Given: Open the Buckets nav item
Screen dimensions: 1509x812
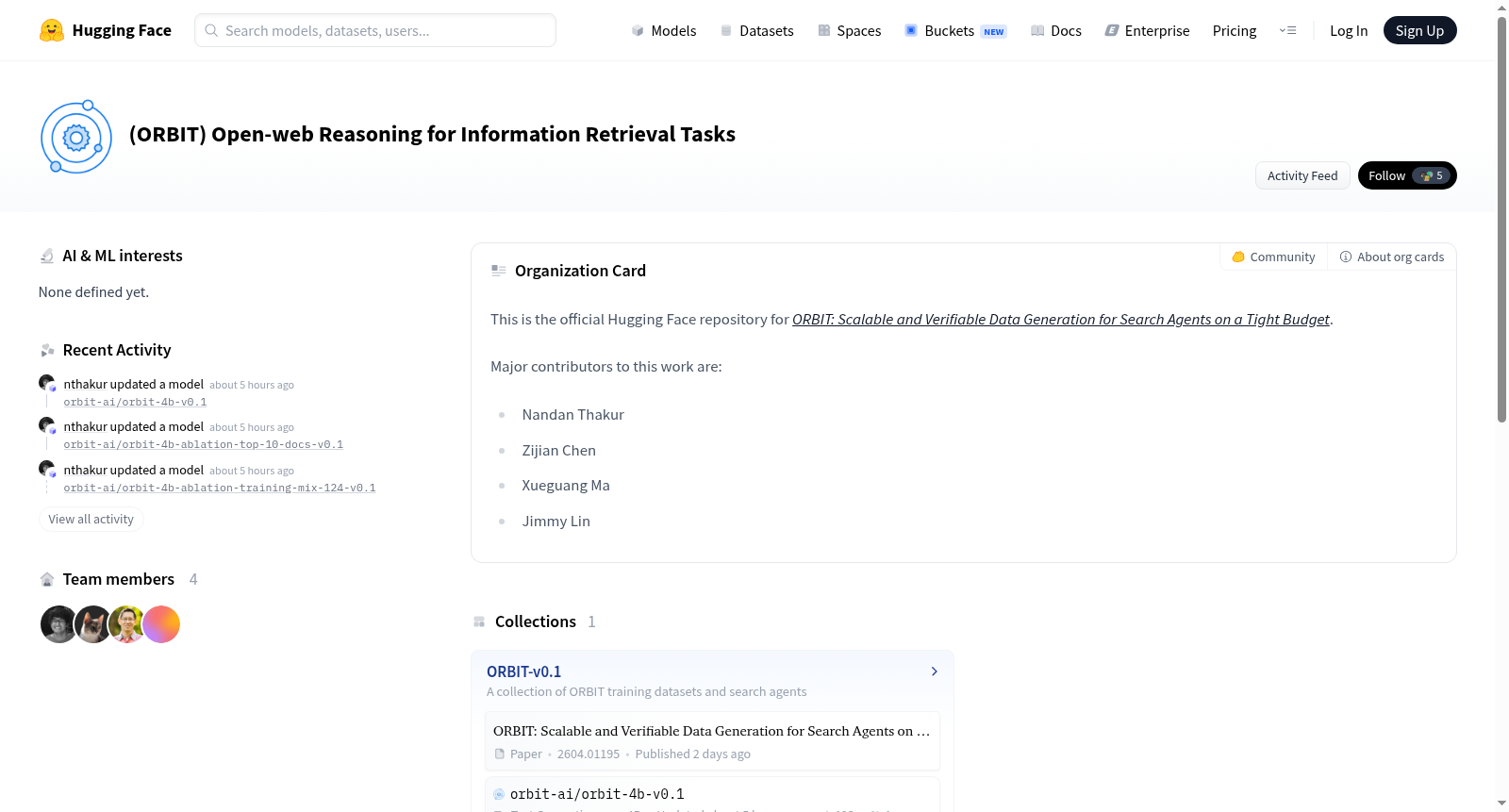Looking at the screenshot, I should point(955,31).
